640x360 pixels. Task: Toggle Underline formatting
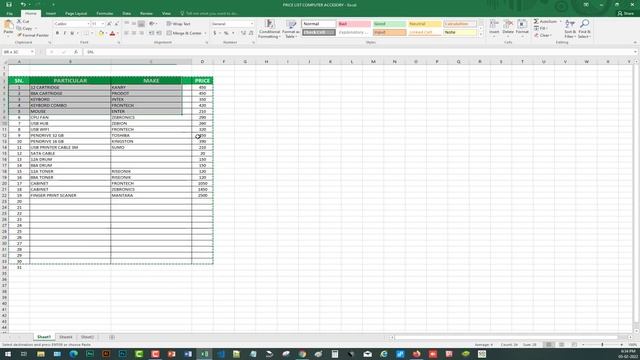coord(72,33)
